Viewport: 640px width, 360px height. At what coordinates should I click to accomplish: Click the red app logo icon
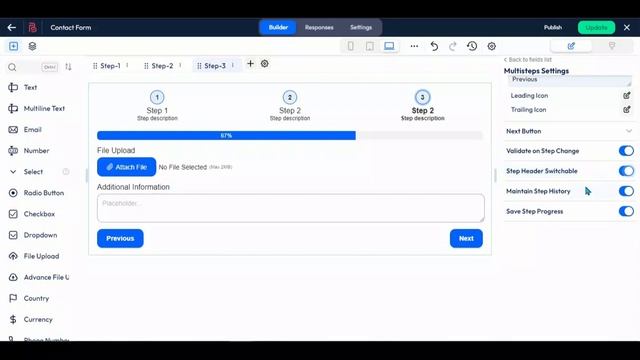32,27
